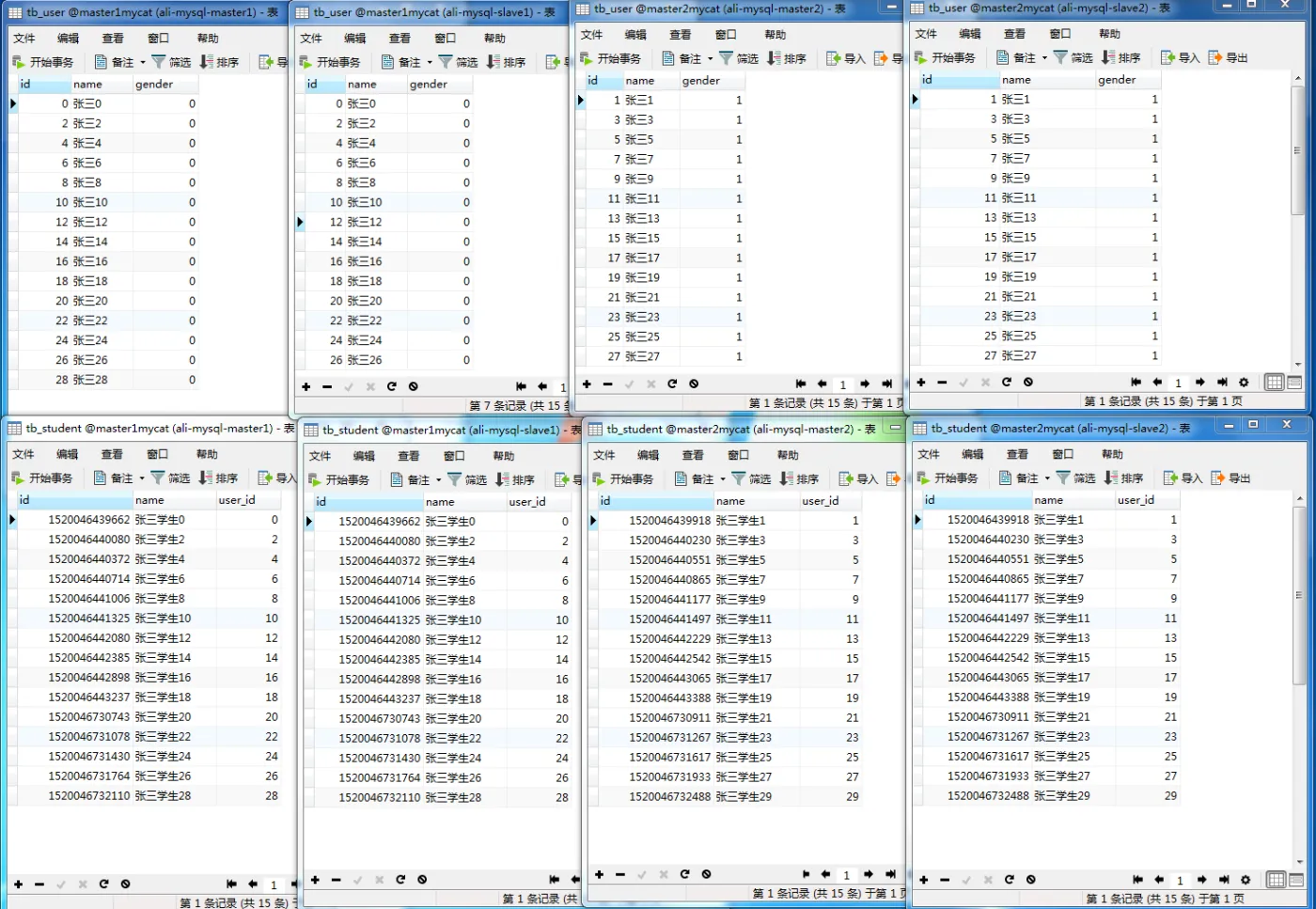Viewport: 1316px width, 909px height.
Task: Expand 备注 dropdown arrow in tb_user master2 window
Action: click(x=710, y=58)
